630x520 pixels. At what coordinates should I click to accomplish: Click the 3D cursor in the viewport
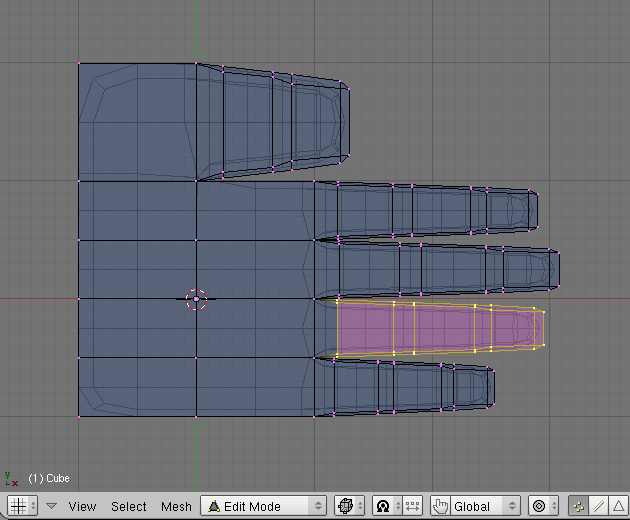[196, 299]
